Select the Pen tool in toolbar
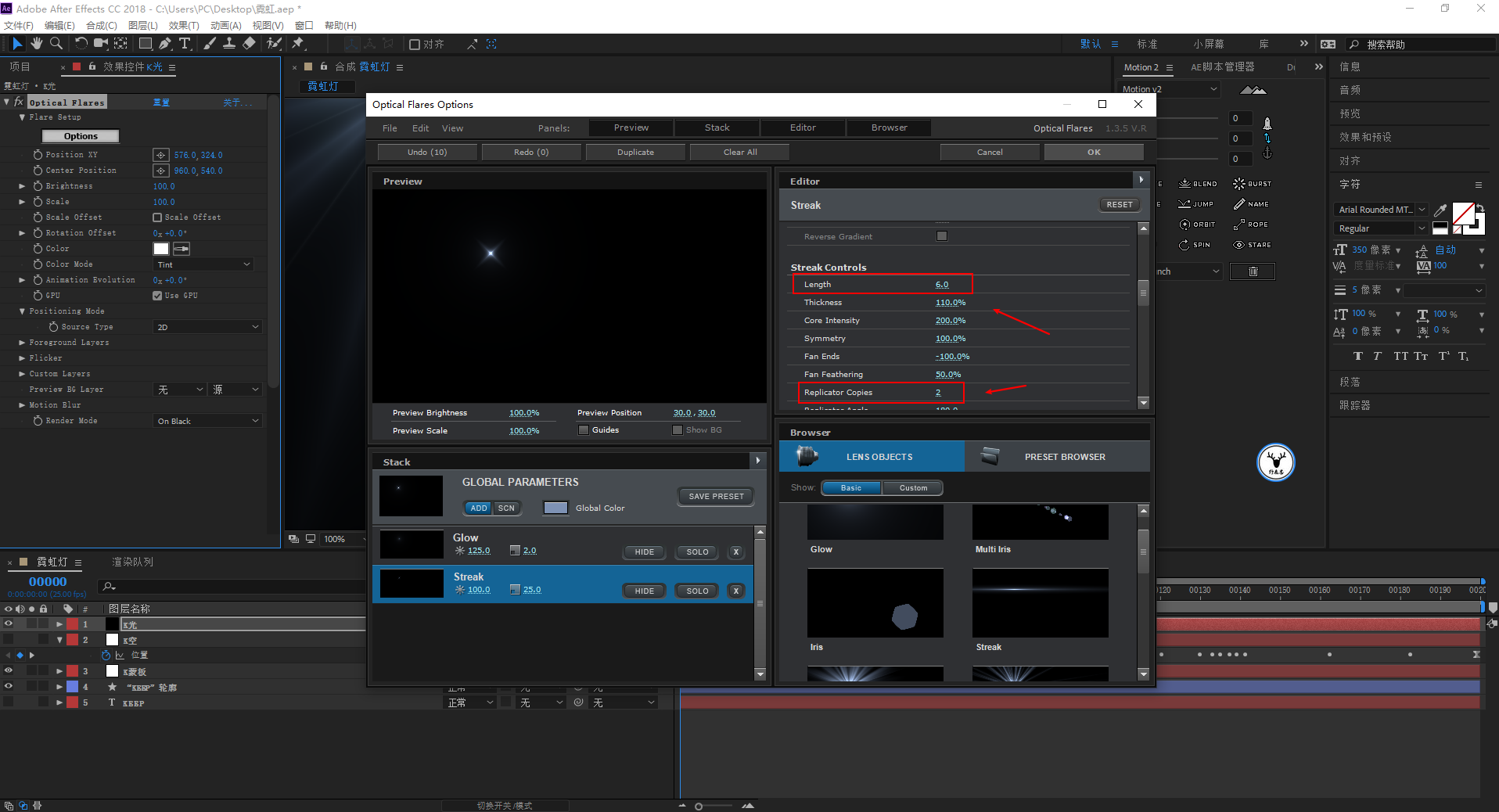Screen dimensions: 1499x812 pos(165,44)
